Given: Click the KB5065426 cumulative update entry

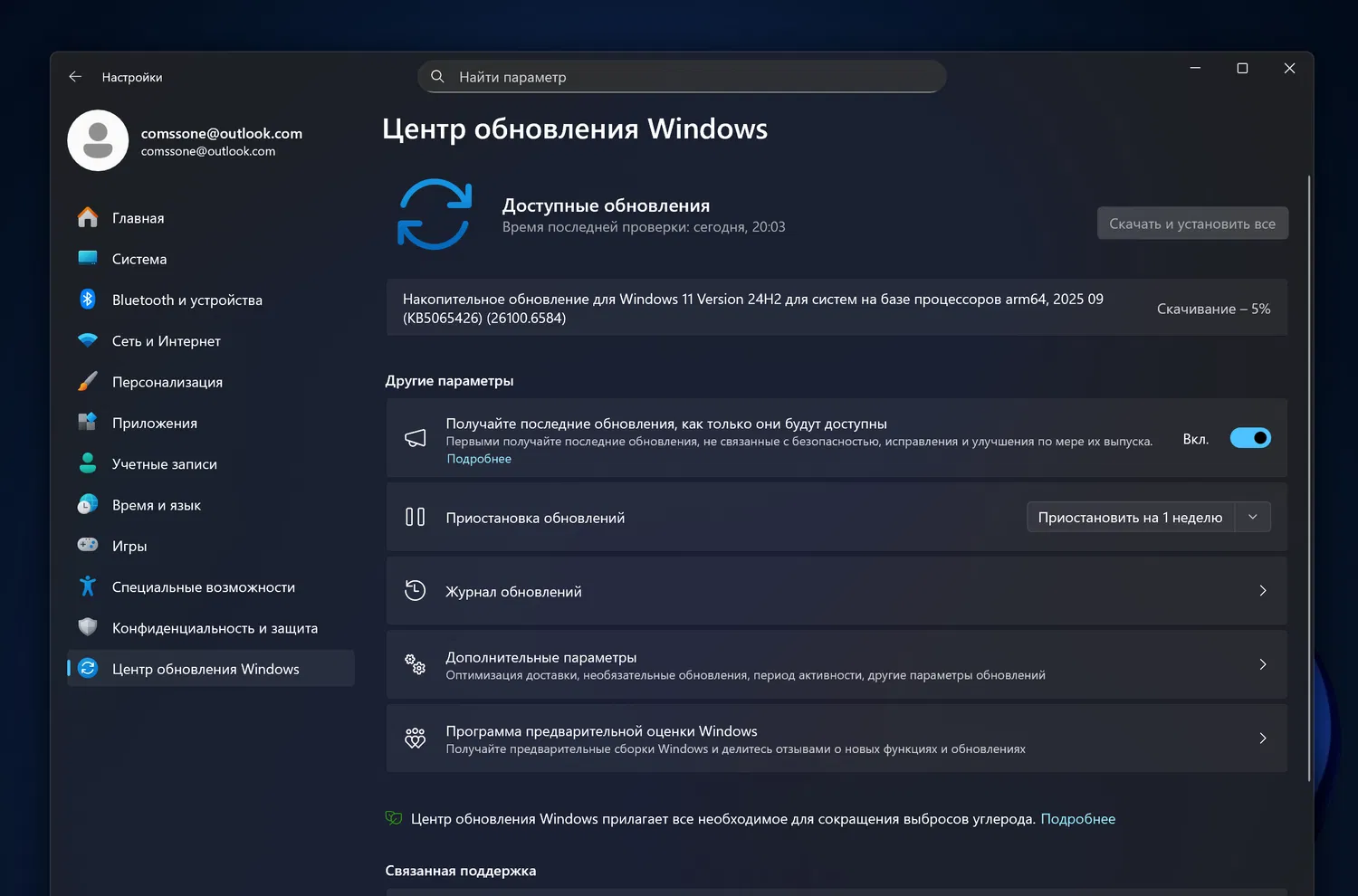Looking at the screenshot, I should pos(837,308).
